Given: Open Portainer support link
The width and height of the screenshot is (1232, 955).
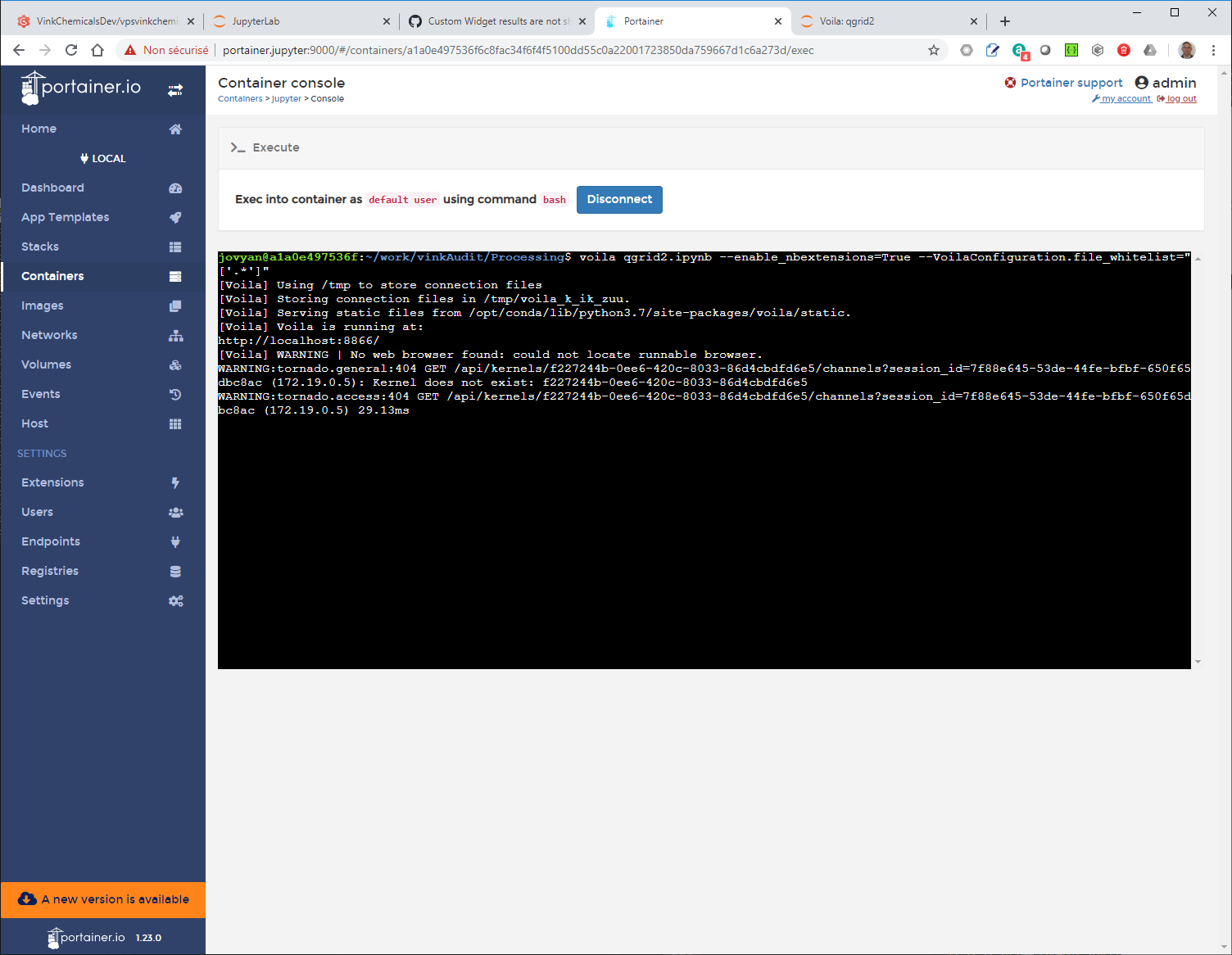Looking at the screenshot, I should point(1064,83).
